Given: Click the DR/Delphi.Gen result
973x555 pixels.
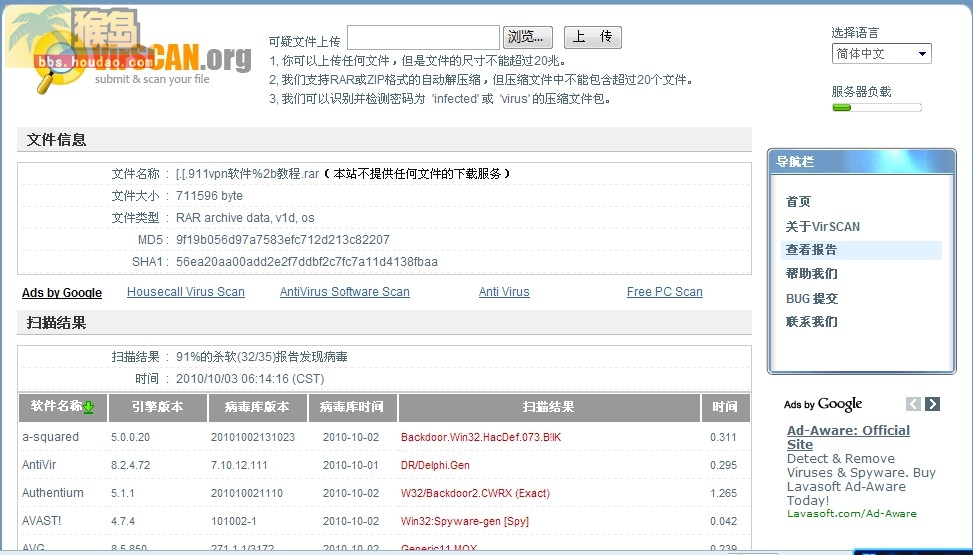Looking at the screenshot, I should point(435,465).
